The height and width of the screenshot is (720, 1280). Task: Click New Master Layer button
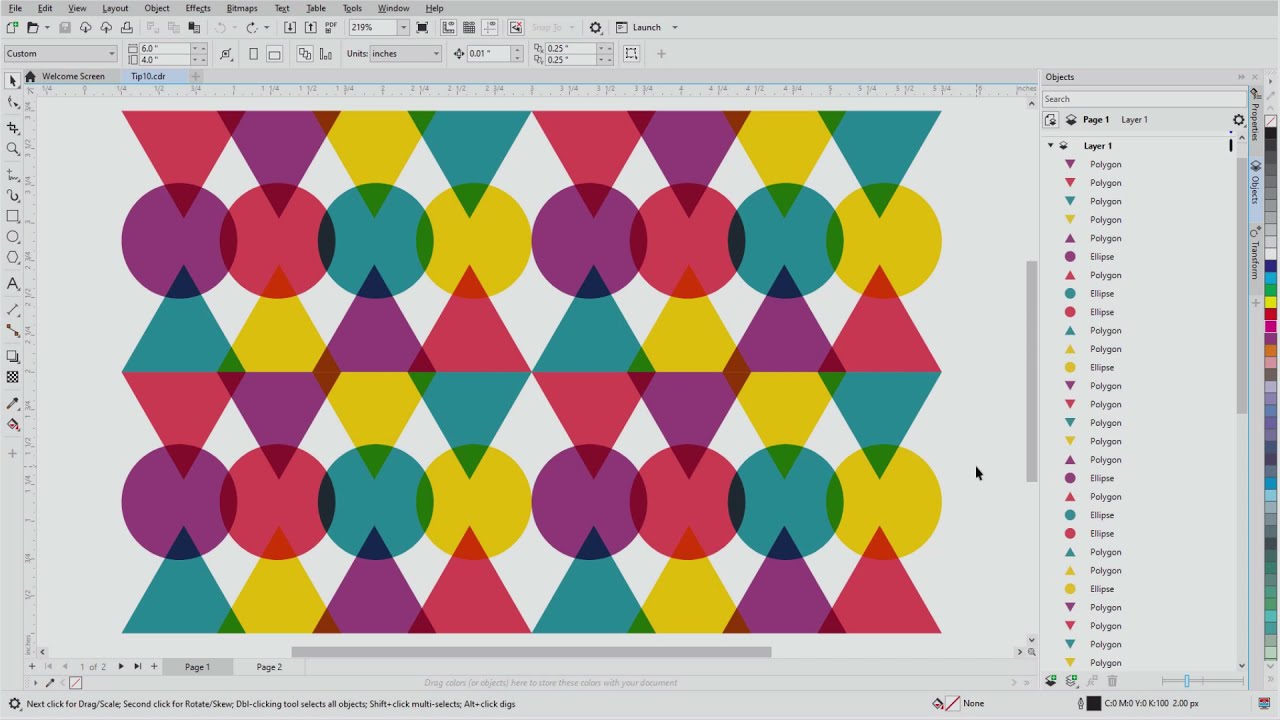[x=1071, y=681]
